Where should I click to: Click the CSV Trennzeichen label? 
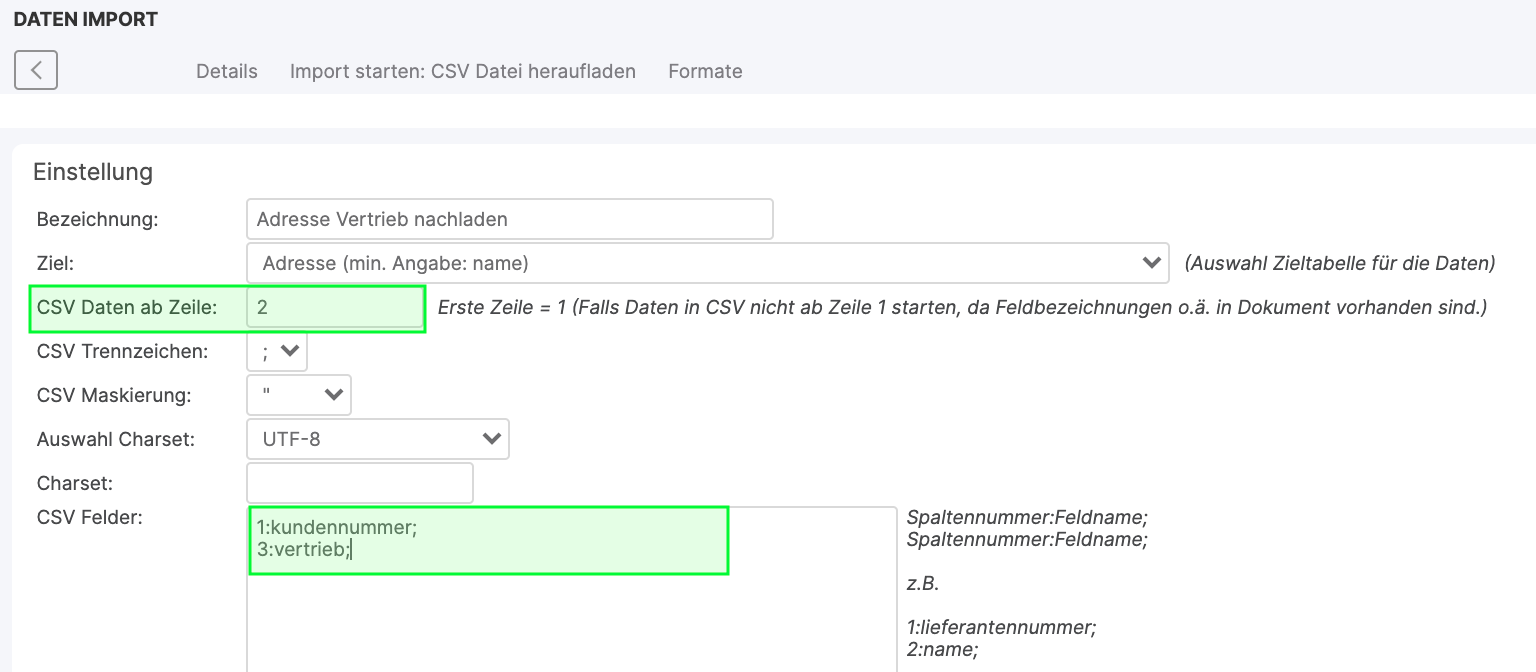(x=122, y=352)
